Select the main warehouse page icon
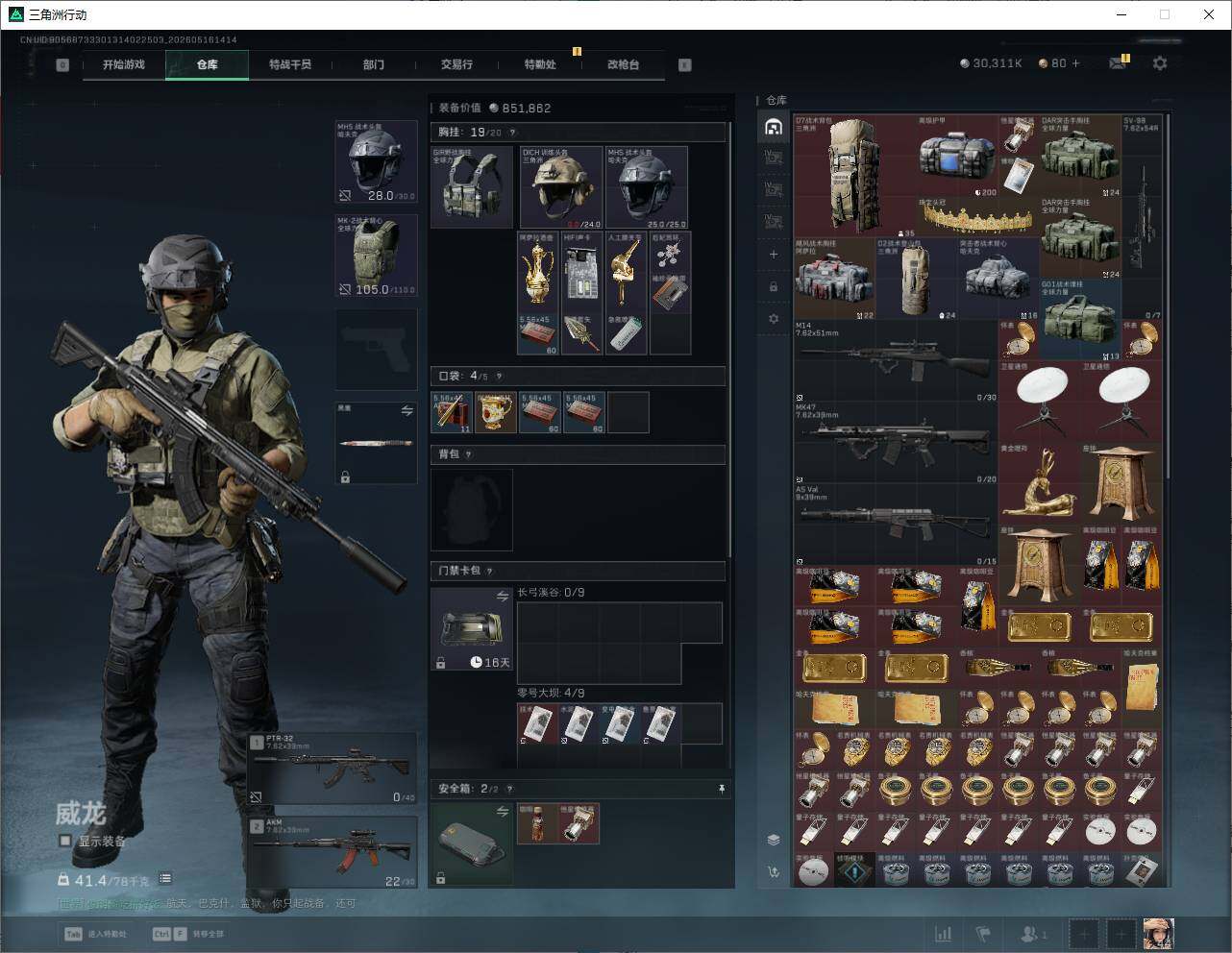This screenshot has height=953, width=1232. 774,127
